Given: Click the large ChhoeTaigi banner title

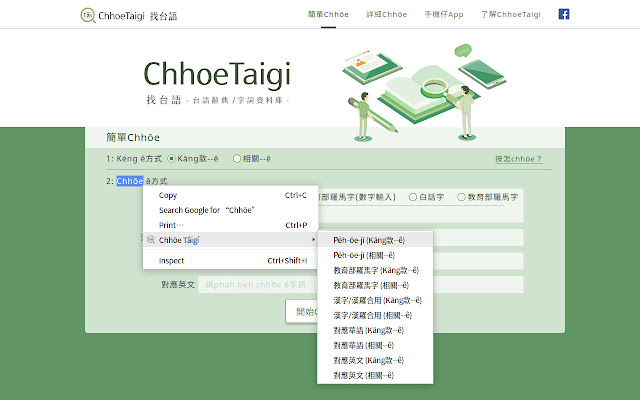Looking at the screenshot, I should point(217,75).
